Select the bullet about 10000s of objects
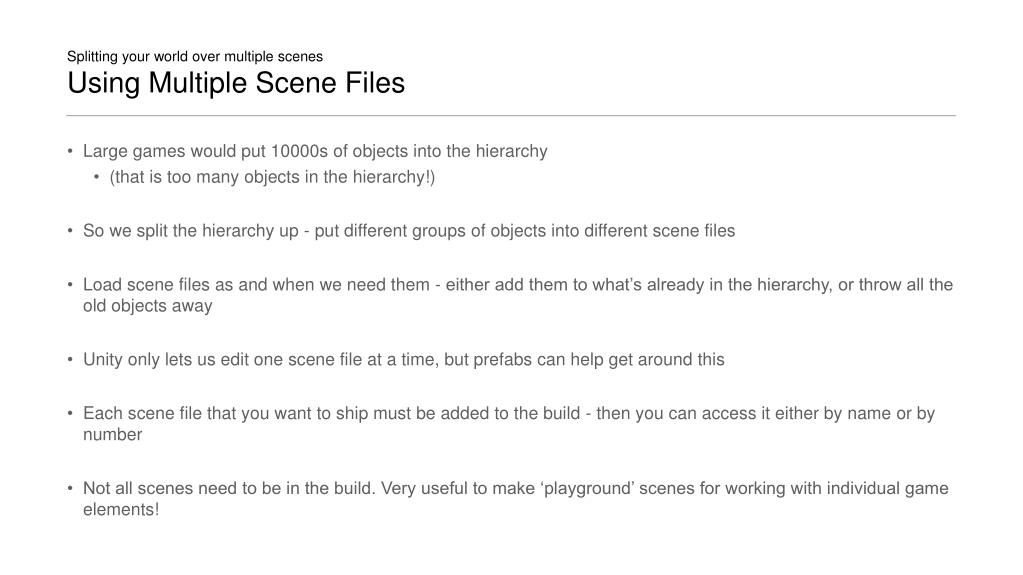 click(x=314, y=151)
